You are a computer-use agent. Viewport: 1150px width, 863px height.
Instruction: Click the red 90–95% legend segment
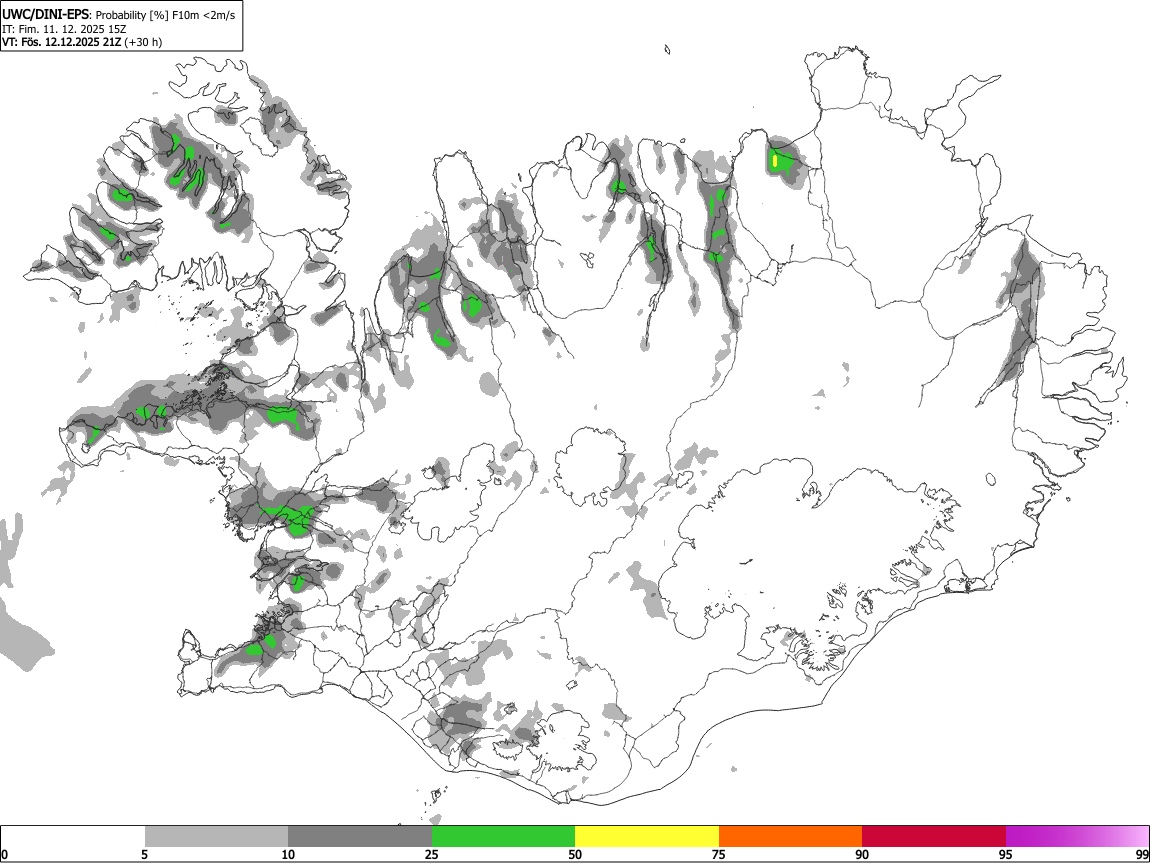click(934, 837)
